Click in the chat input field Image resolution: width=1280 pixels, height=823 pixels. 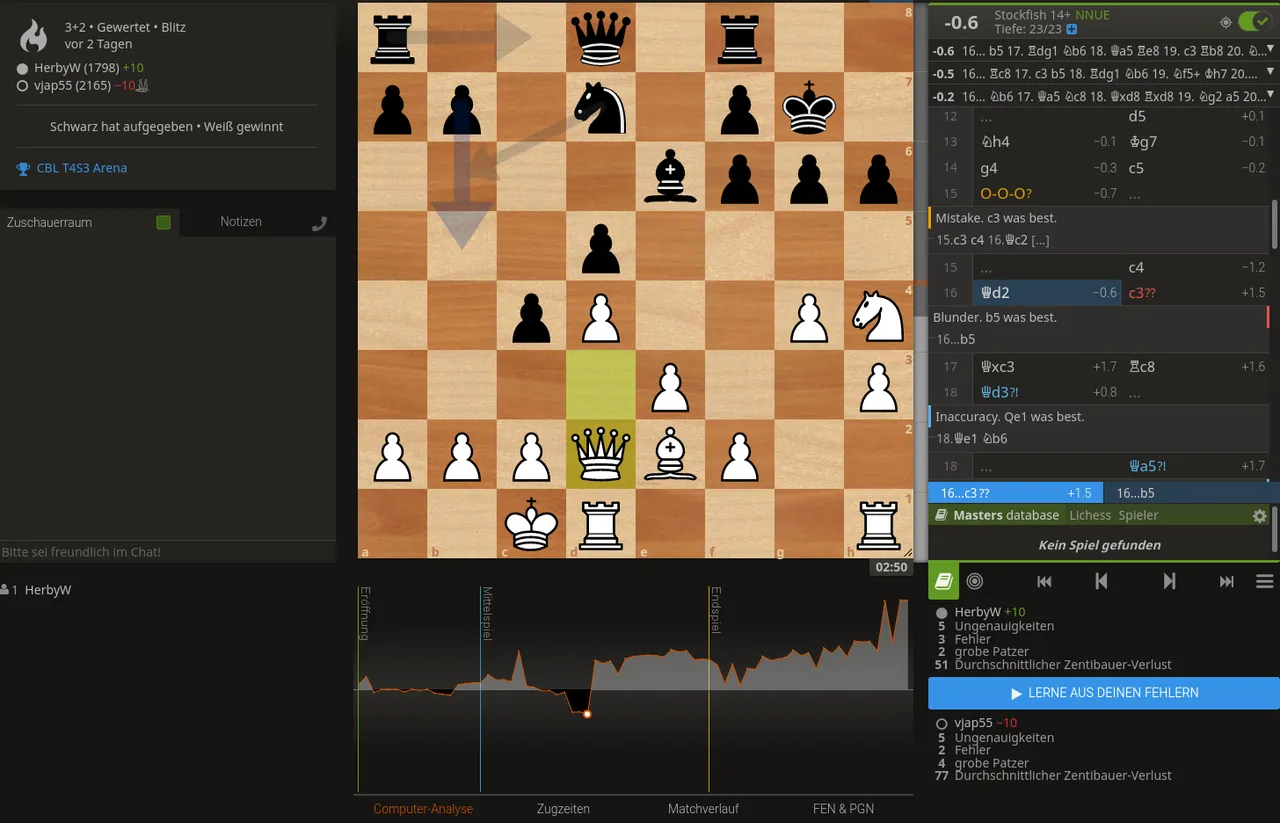click(x=168, y=552)
